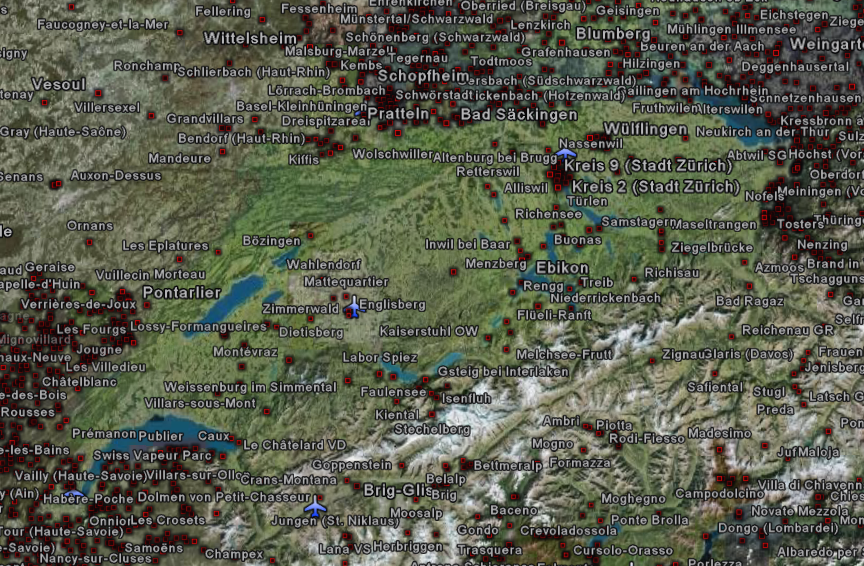Select the Wahlendorf label

coord(323,265)
